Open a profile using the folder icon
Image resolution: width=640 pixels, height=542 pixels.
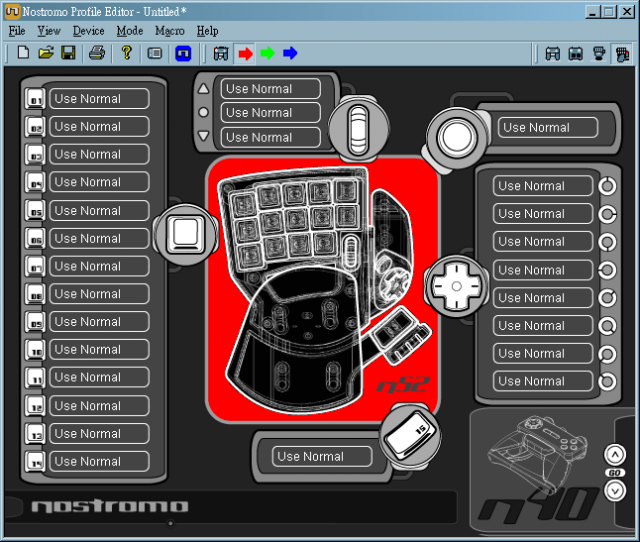(x=46, y=53)
